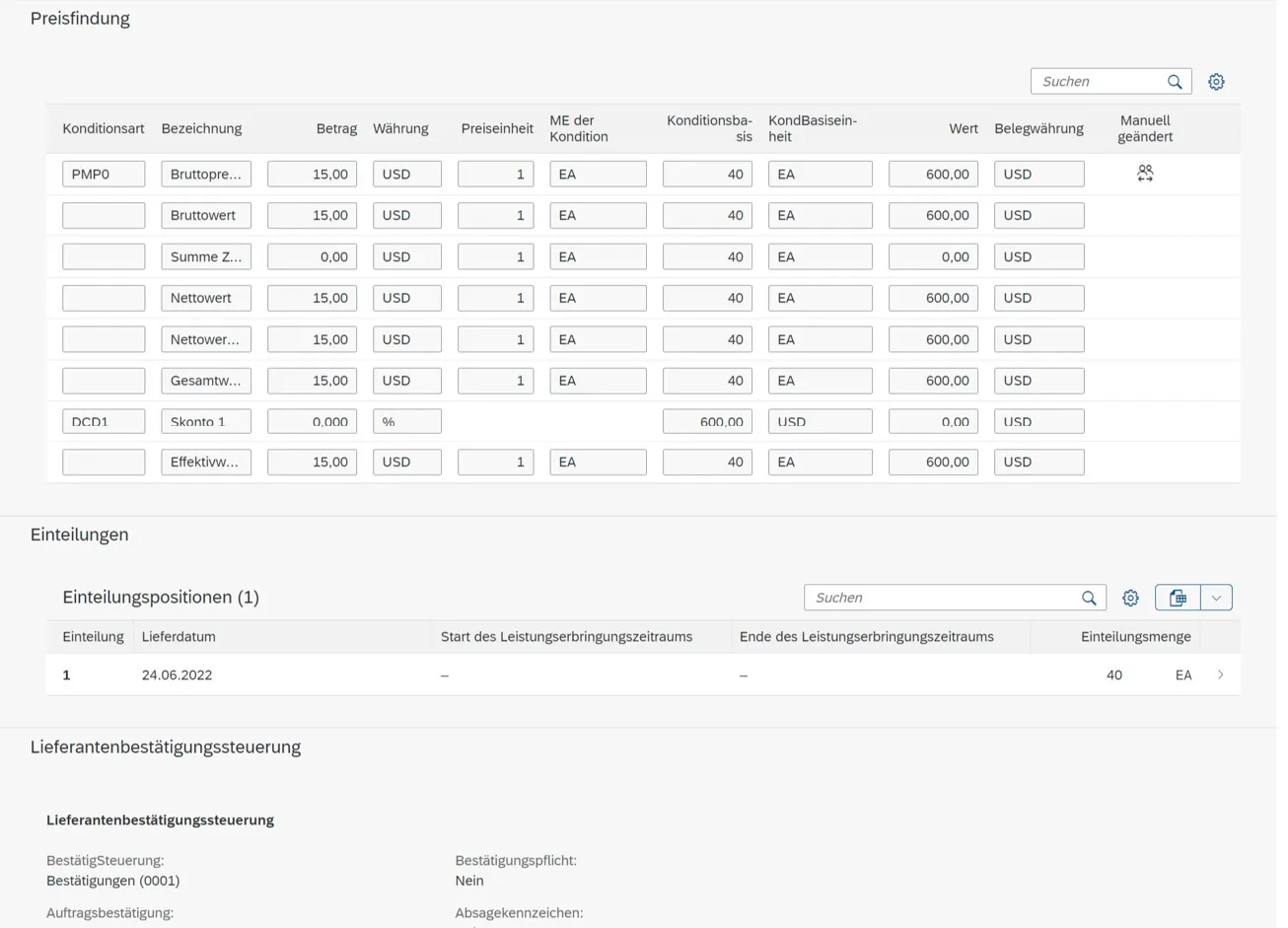Click the Einteilungen section heading

point(79,535)
